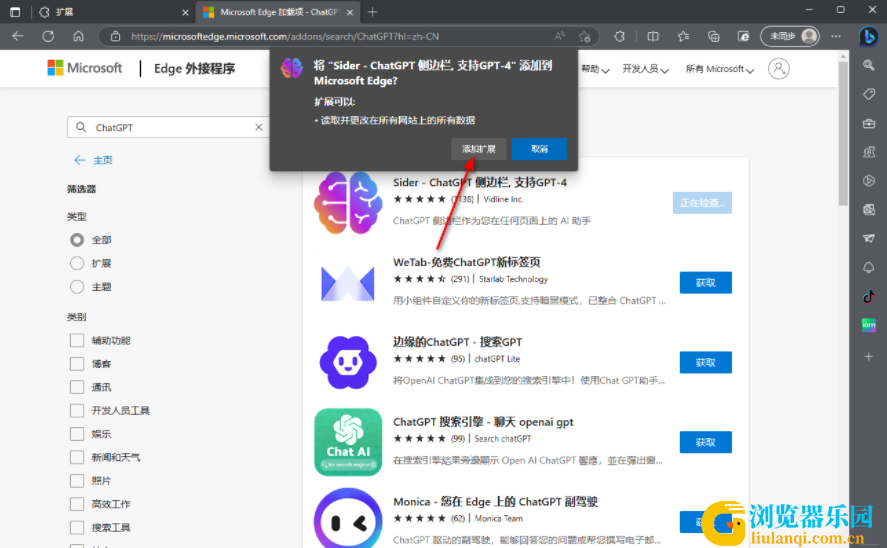
Task: Go back with the browser back arrow
Action: (x=18, y=36)
